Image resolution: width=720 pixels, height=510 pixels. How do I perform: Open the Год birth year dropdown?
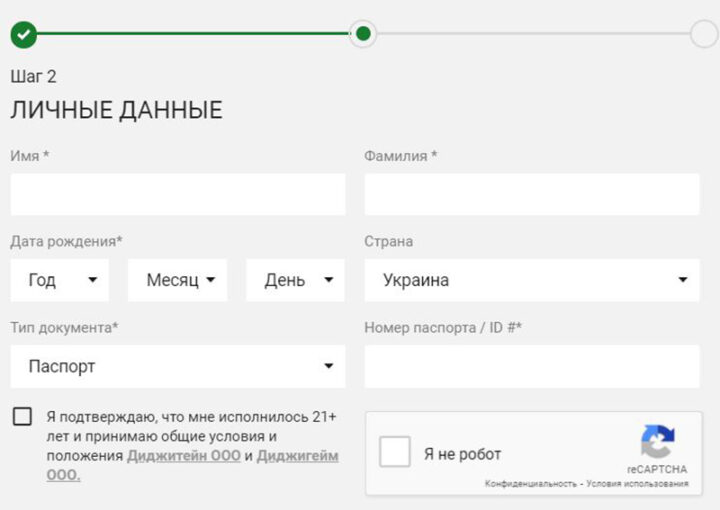coord(60,280)
